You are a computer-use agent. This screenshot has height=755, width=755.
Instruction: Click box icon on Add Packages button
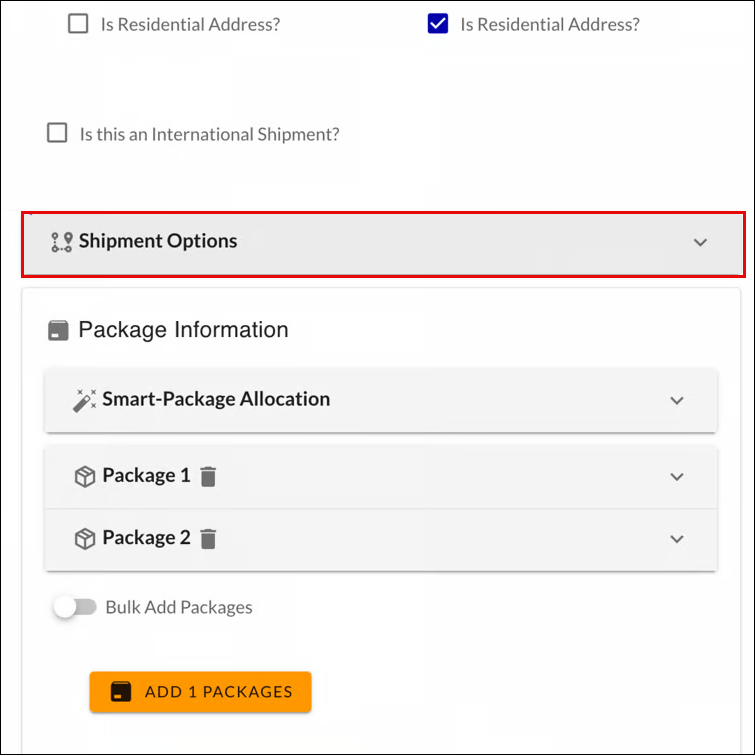[121, 692]
